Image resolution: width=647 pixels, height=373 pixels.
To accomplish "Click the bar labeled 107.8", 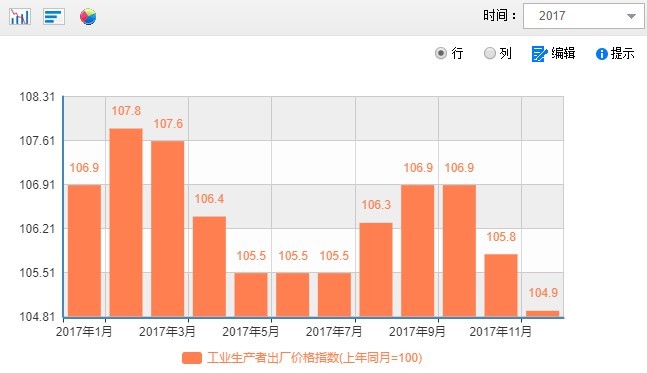I will click(126, 222).
